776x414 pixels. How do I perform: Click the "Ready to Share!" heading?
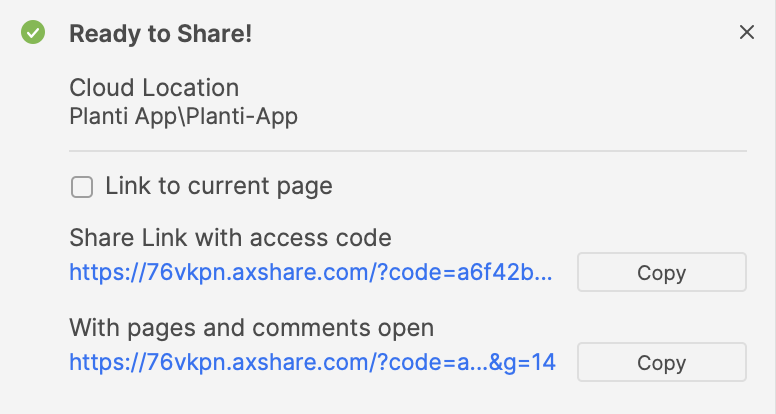point(160,33)
